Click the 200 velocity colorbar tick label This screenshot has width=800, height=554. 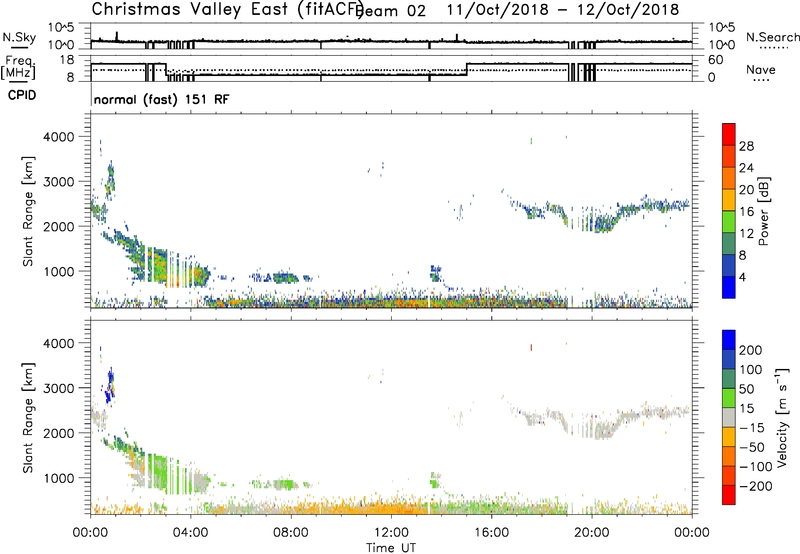pyautogui.click(x=751, y=350)
